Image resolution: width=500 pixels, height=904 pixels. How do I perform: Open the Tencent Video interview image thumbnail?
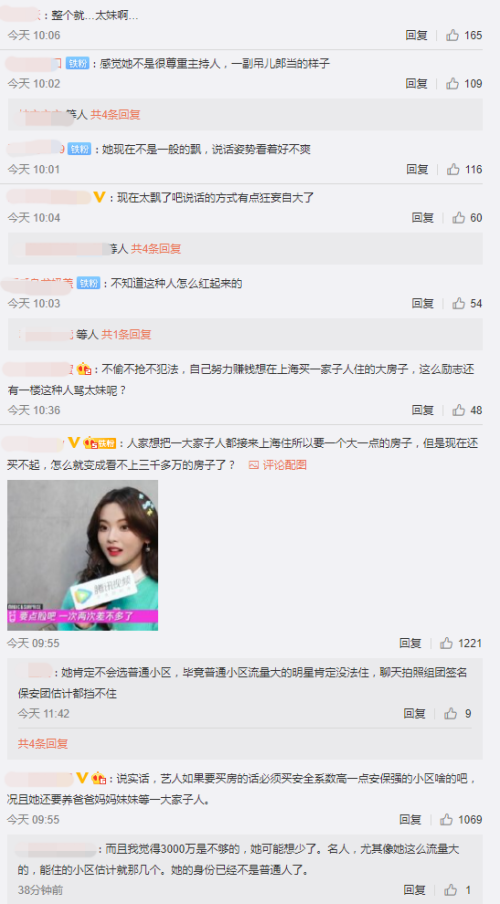82,555
